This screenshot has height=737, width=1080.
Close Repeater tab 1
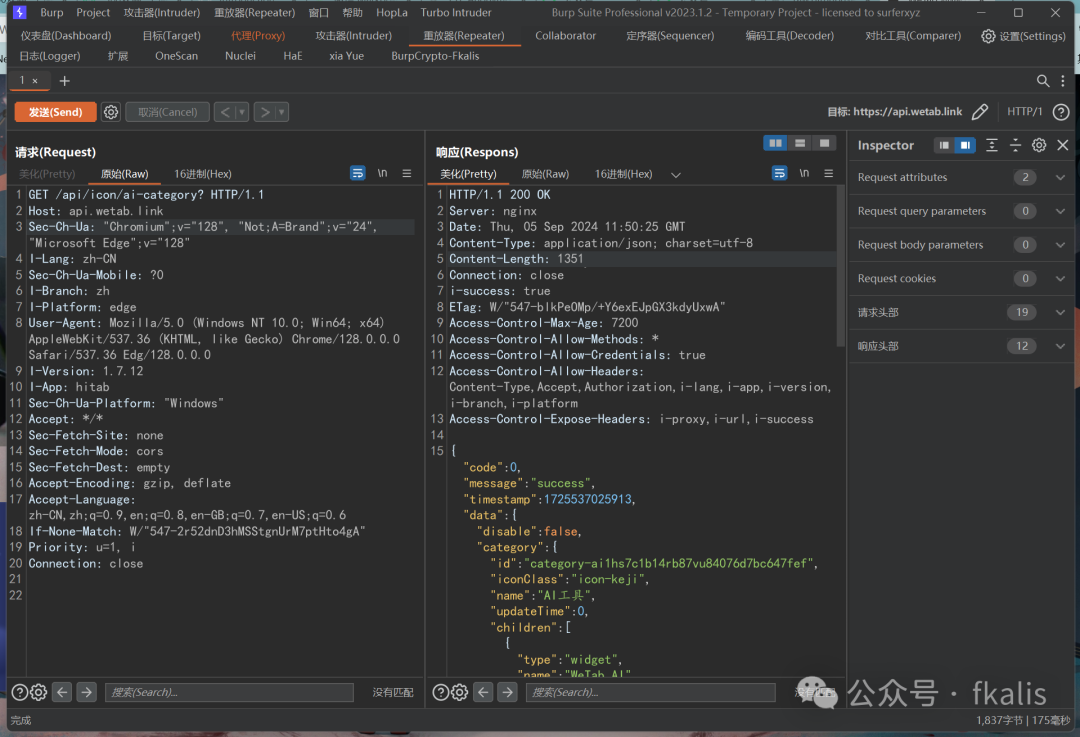pyautogui.click(x=35, y=81)
